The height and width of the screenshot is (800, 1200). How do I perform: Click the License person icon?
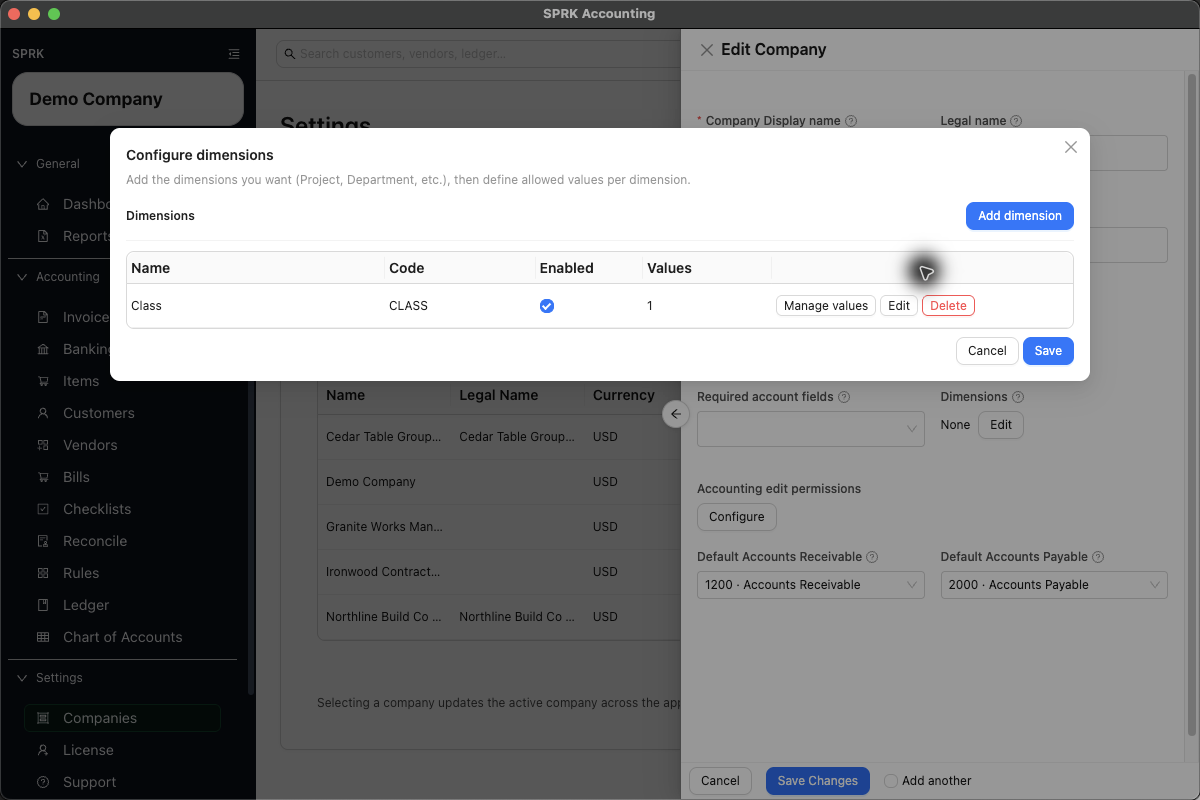pyautogui.click(x=43, y=750)
